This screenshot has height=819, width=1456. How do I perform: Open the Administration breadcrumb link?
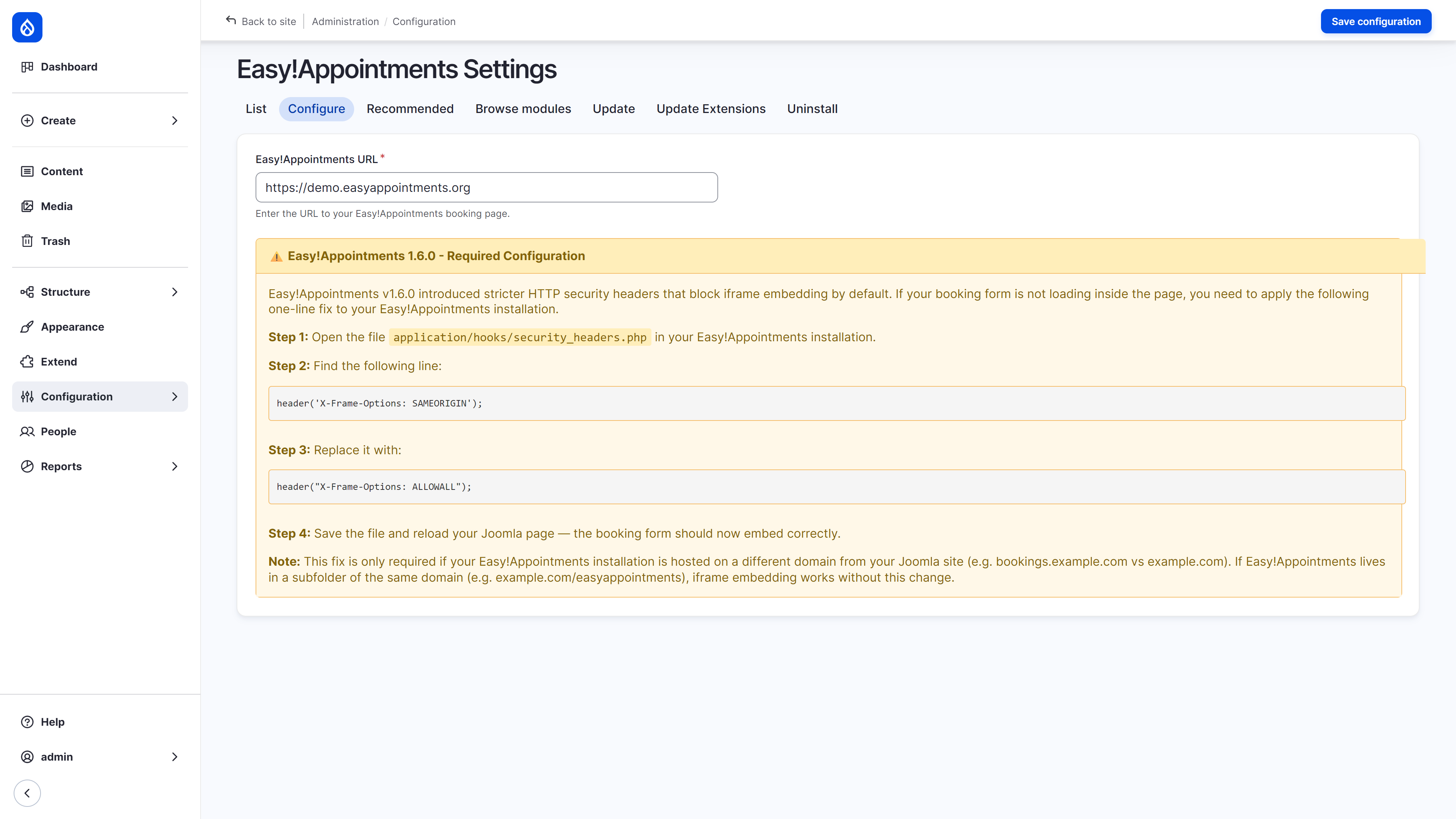[x=345, y=22]
